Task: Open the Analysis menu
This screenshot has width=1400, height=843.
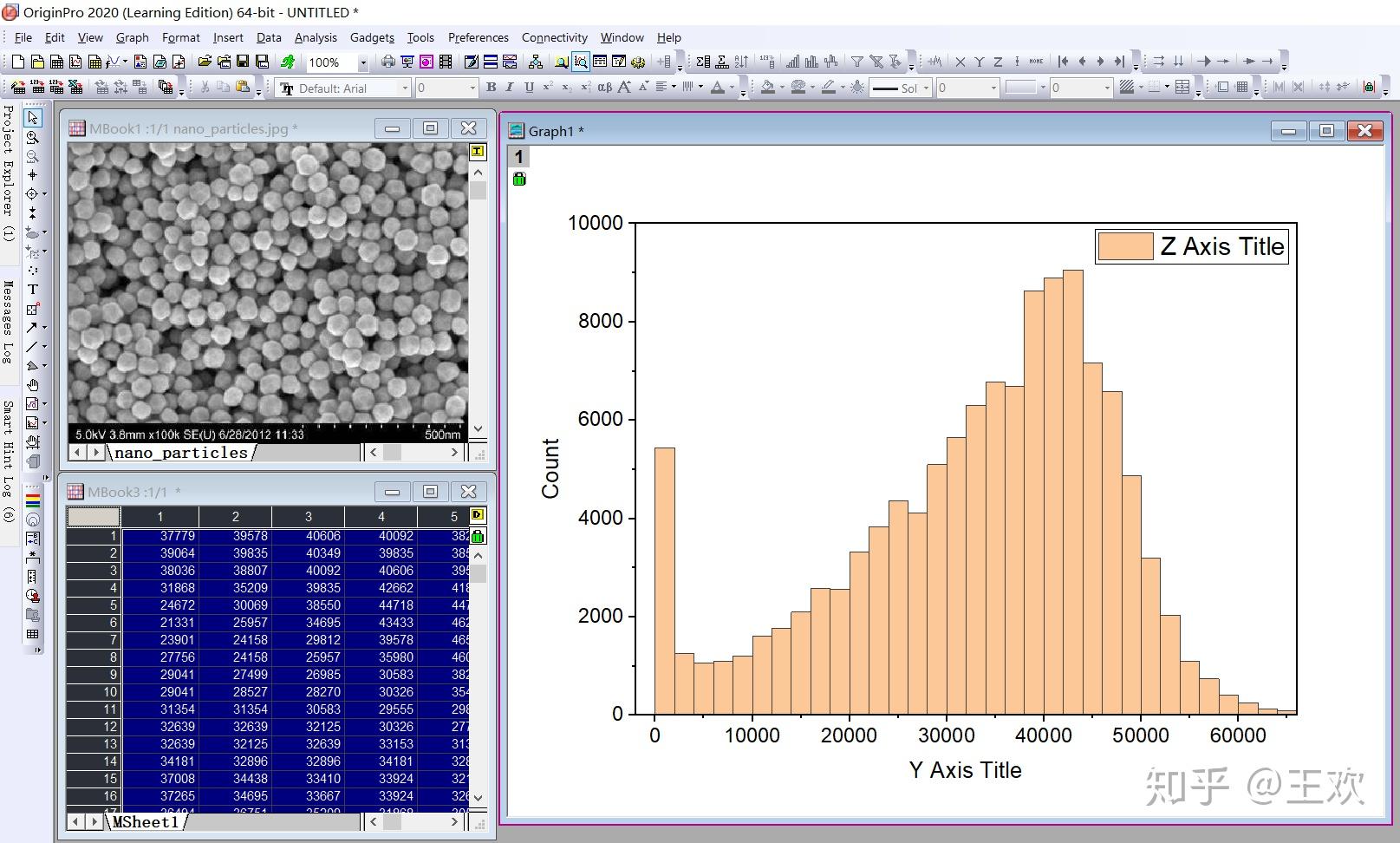Action: (315, 37)
